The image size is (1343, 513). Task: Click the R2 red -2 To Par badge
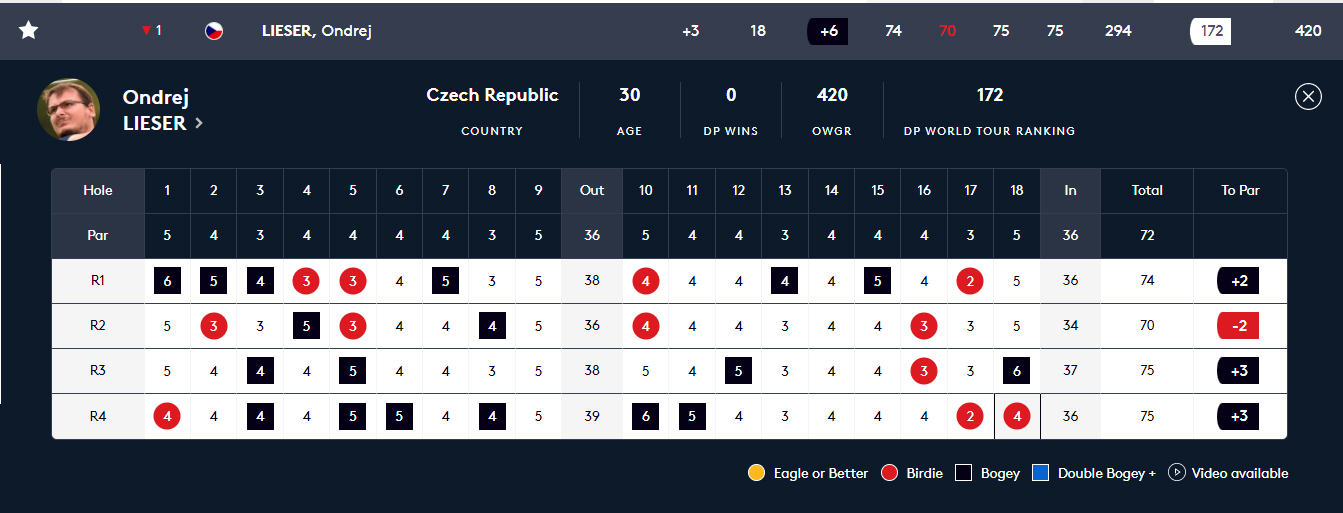(1239, 326)
